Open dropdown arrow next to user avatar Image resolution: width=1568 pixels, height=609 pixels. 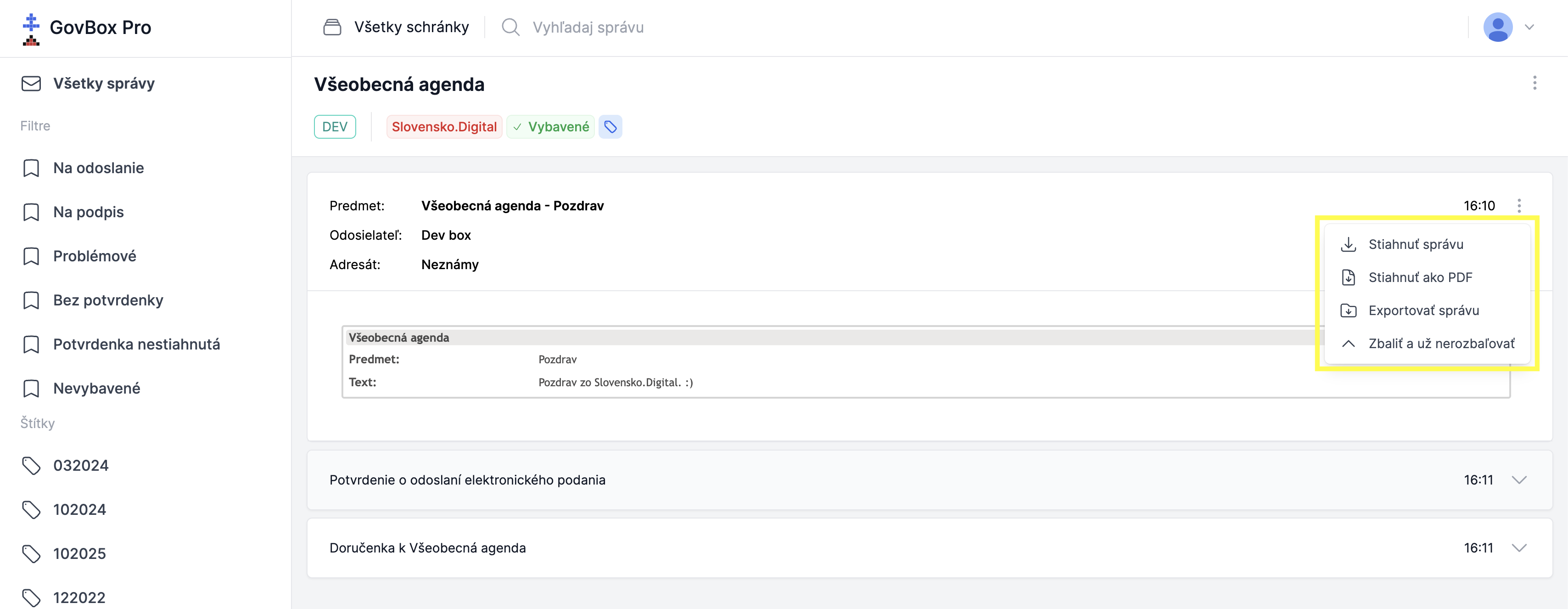point(1529,28)
